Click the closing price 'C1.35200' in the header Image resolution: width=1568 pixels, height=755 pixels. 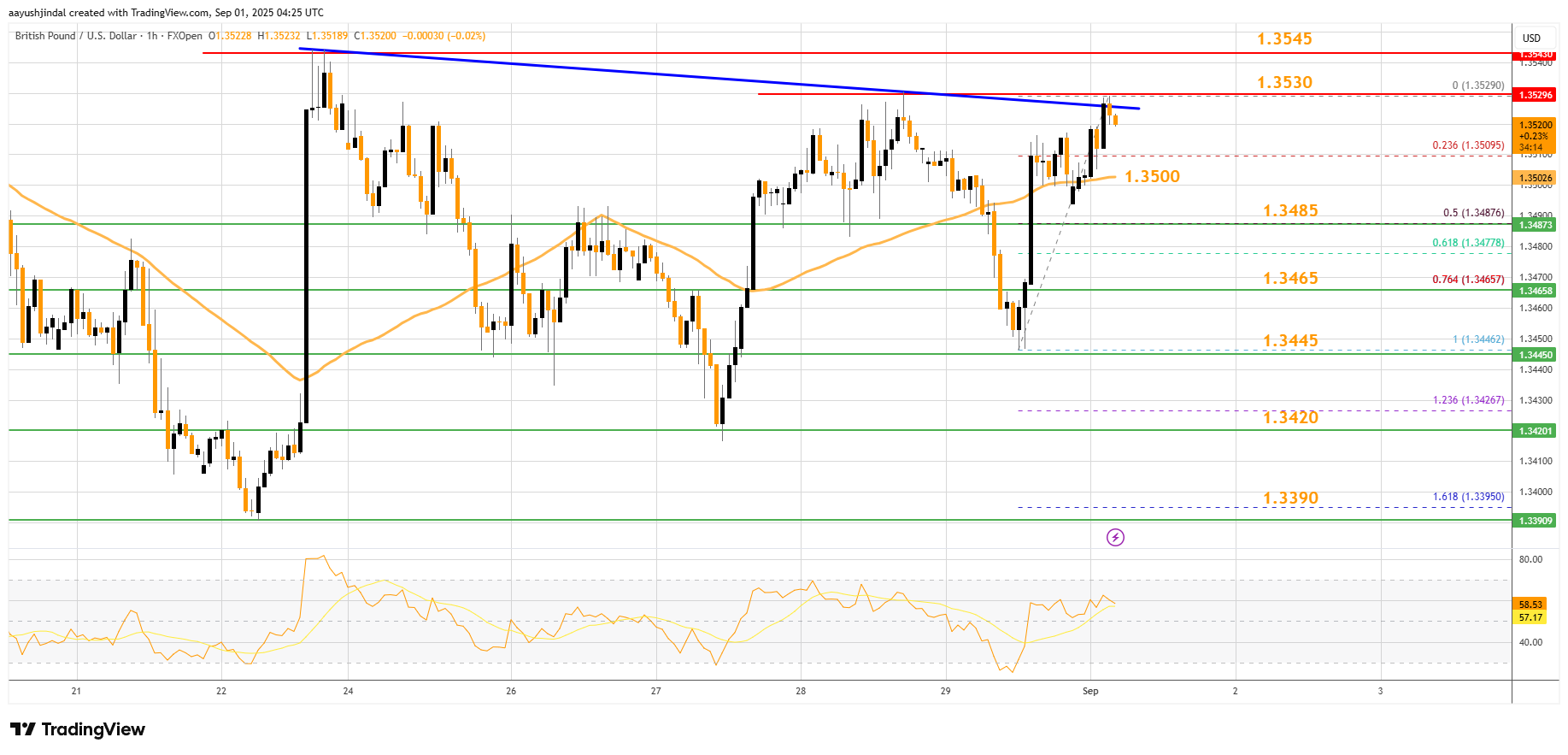[x=376, y=36]
